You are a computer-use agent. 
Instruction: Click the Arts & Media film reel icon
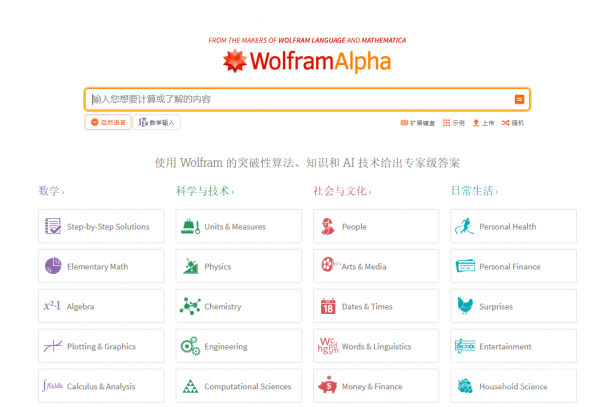click(x=330, y=264)
